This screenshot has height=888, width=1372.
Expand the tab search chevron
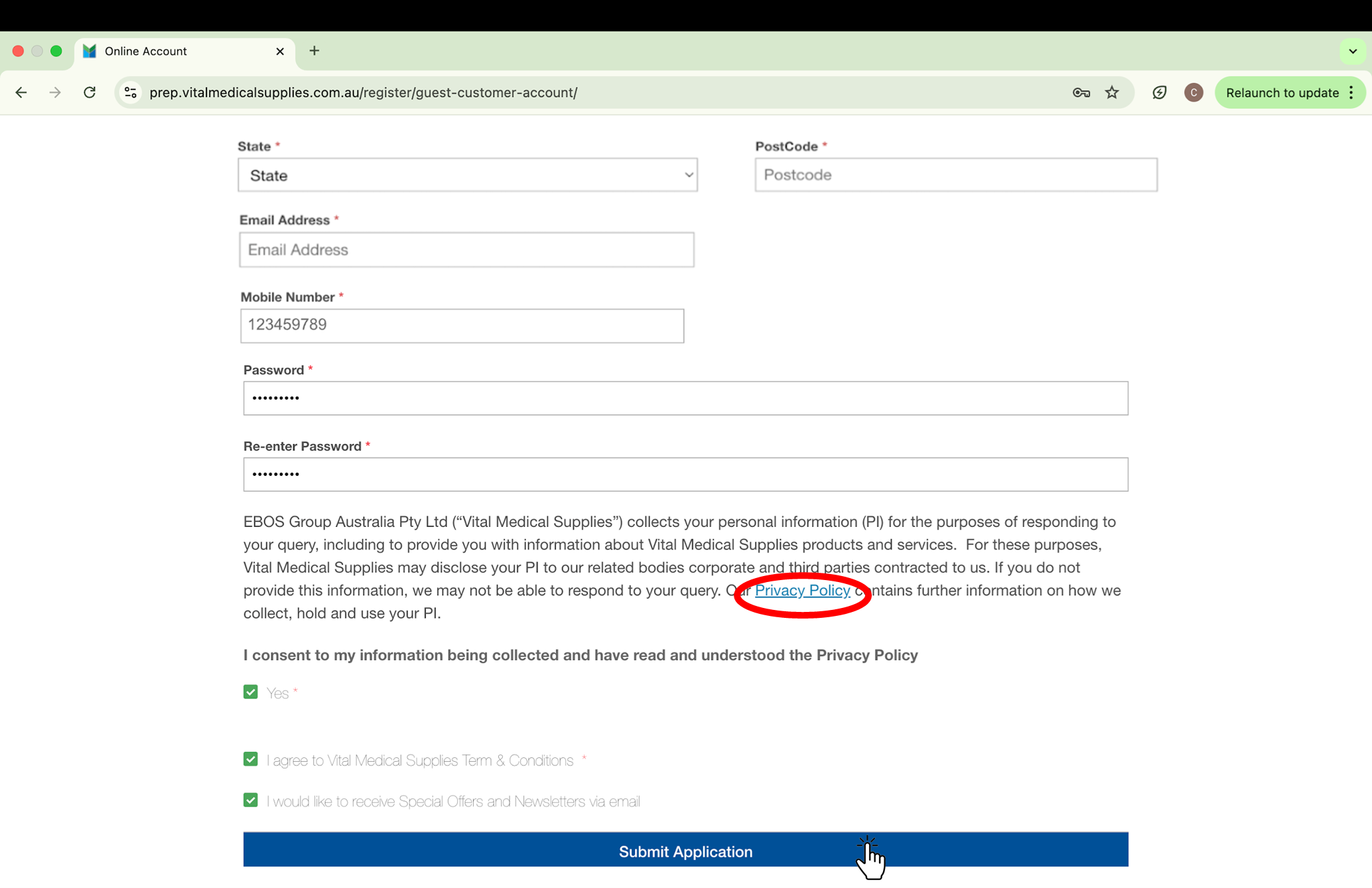(1352, 51)
